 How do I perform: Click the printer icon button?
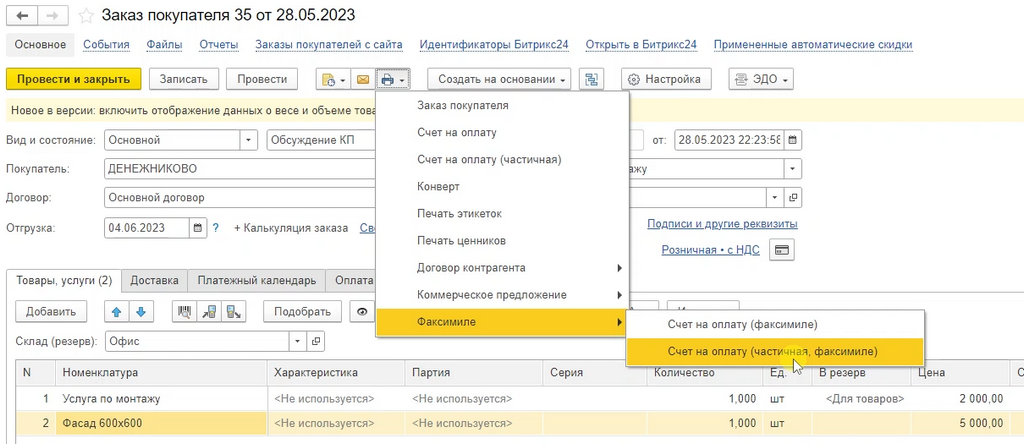[x=392, y=80]
